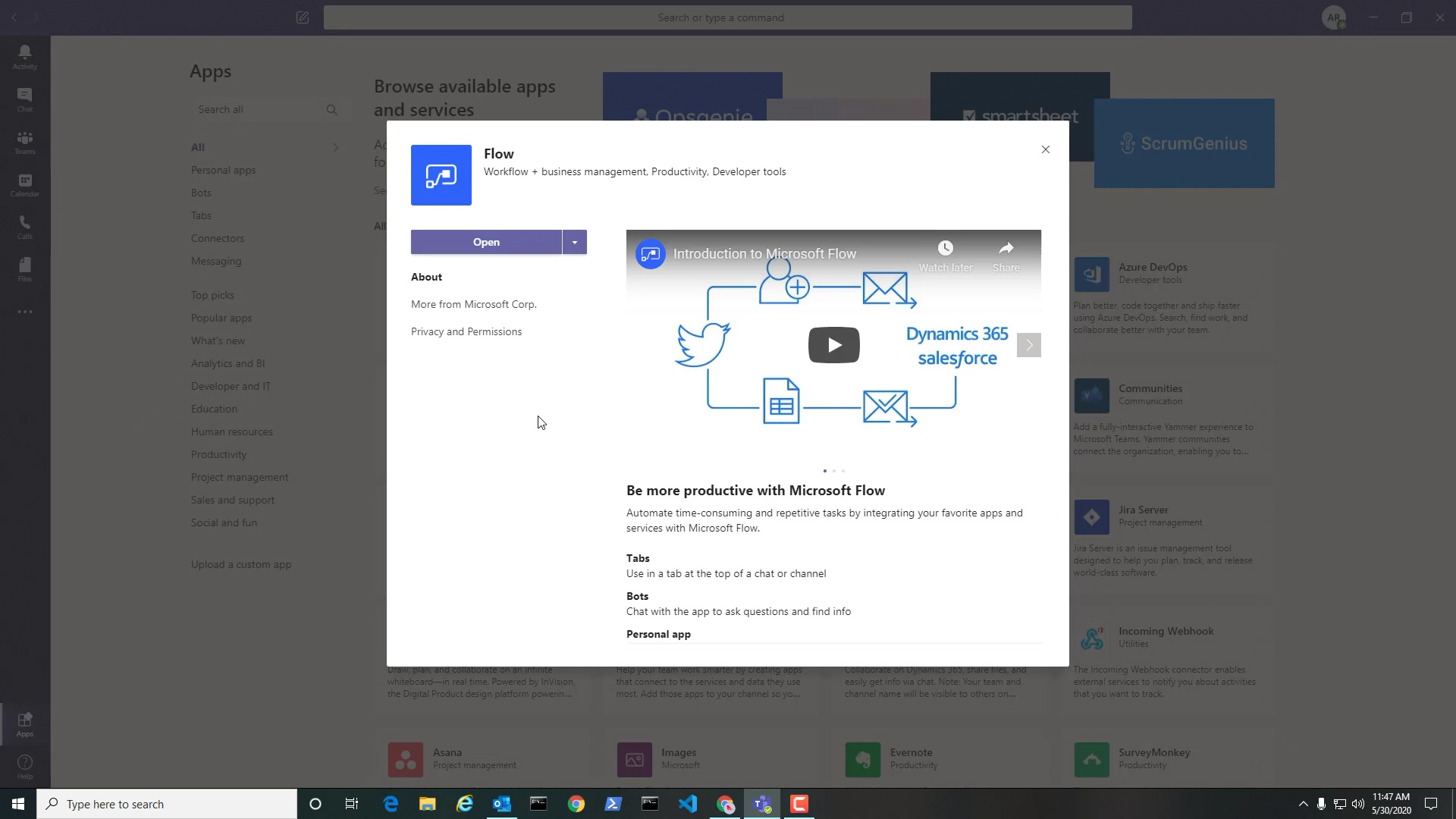The height and width of the screenshot is (819, 1456).
Task: Open Top picks category
Action: coord(212,295)
